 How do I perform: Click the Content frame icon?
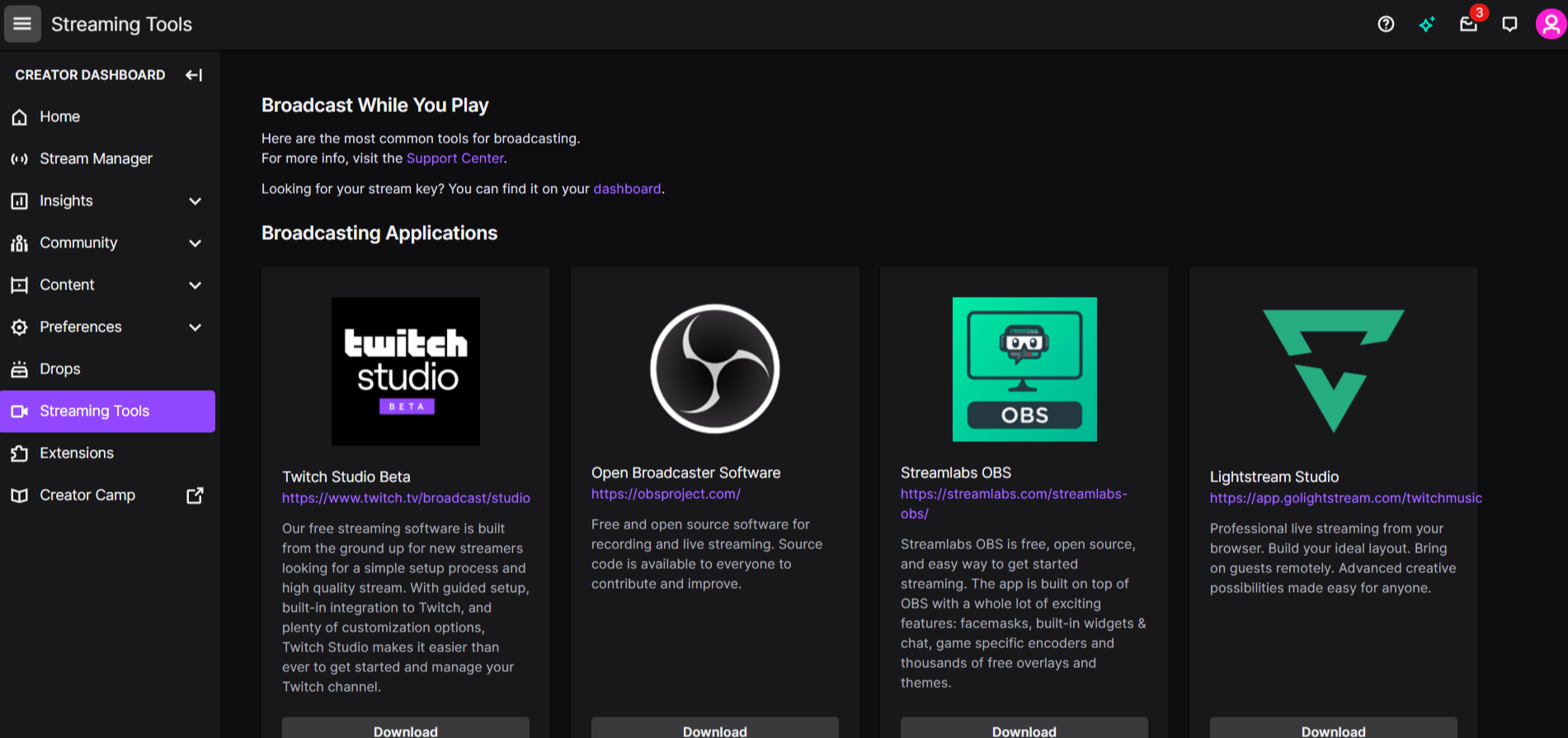(x=20, y=285)
